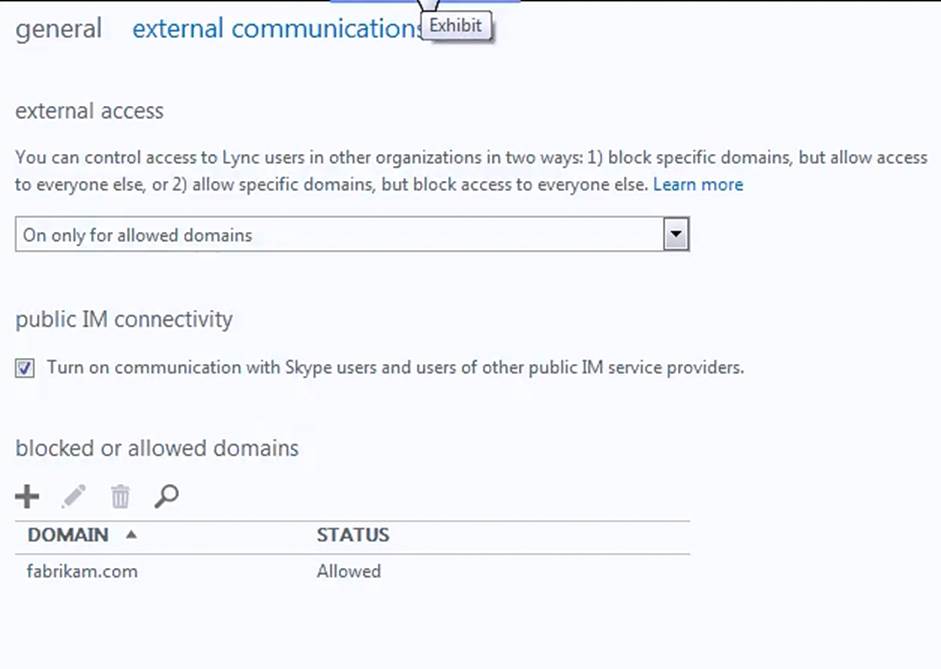This screenshot has height=669, width=941.
Task: Click the Allowed status for fabrikam.com
Action: coord(349,572)
